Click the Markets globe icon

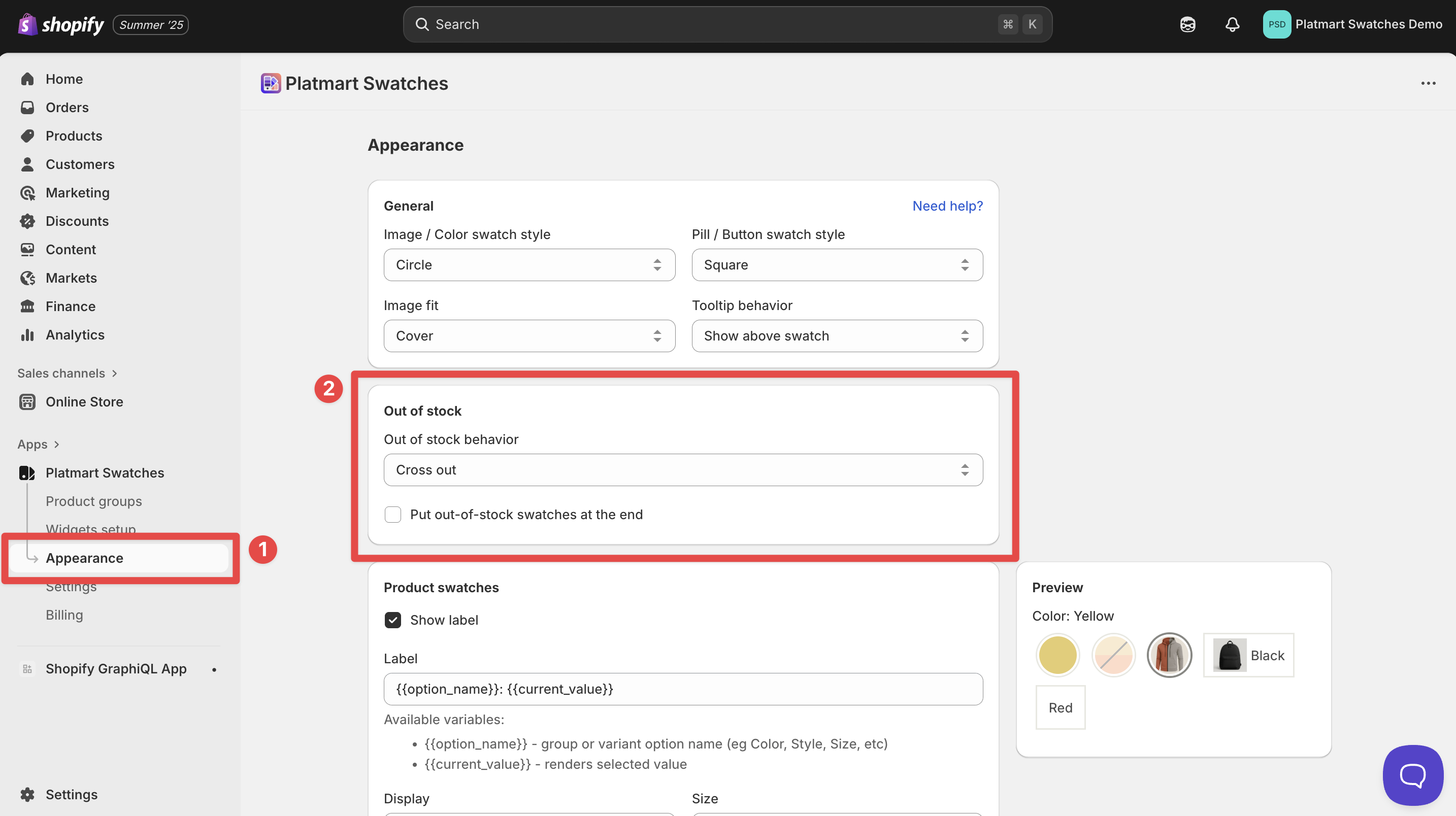pyautogui.click(x=27, y=278)
